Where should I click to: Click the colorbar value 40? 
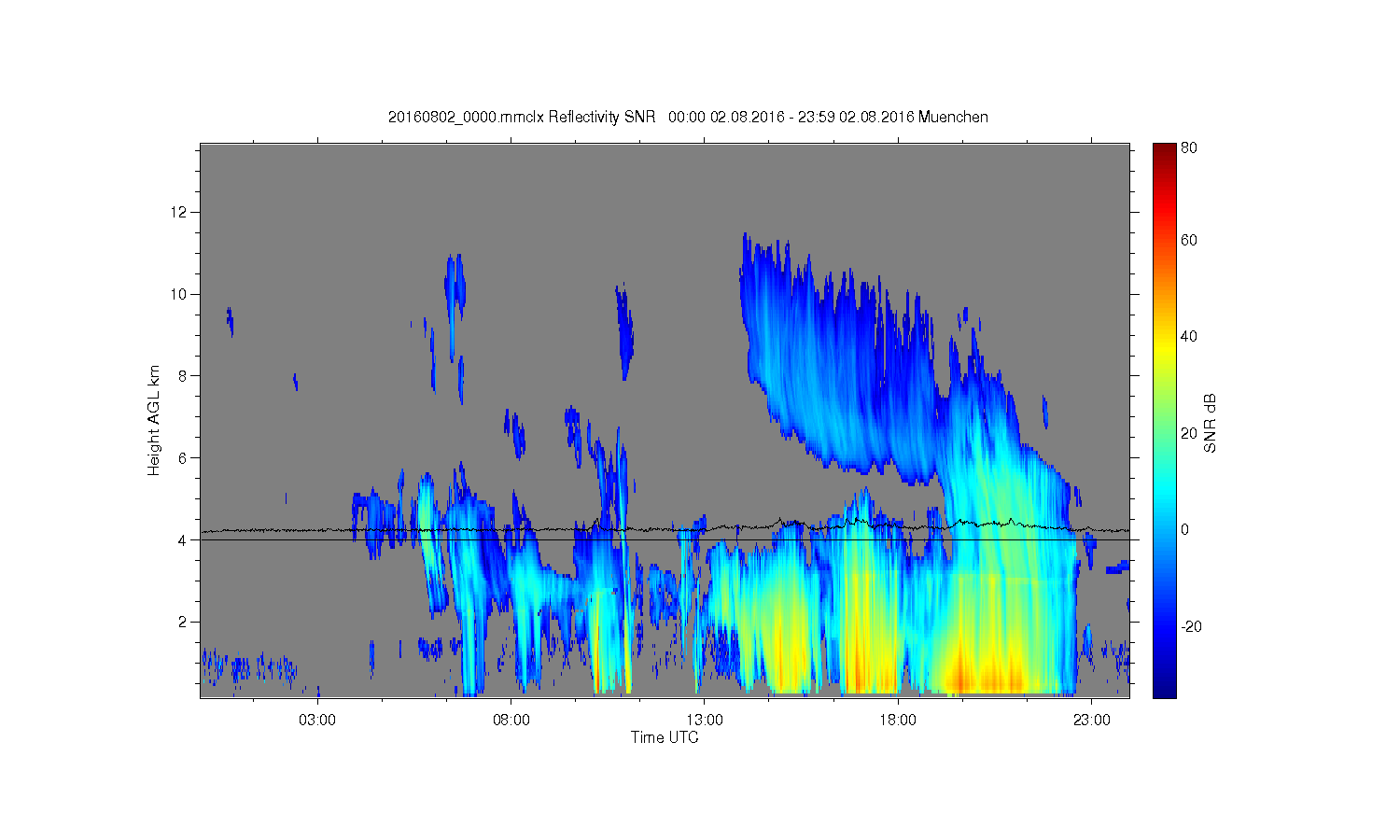pos(1189,337)
